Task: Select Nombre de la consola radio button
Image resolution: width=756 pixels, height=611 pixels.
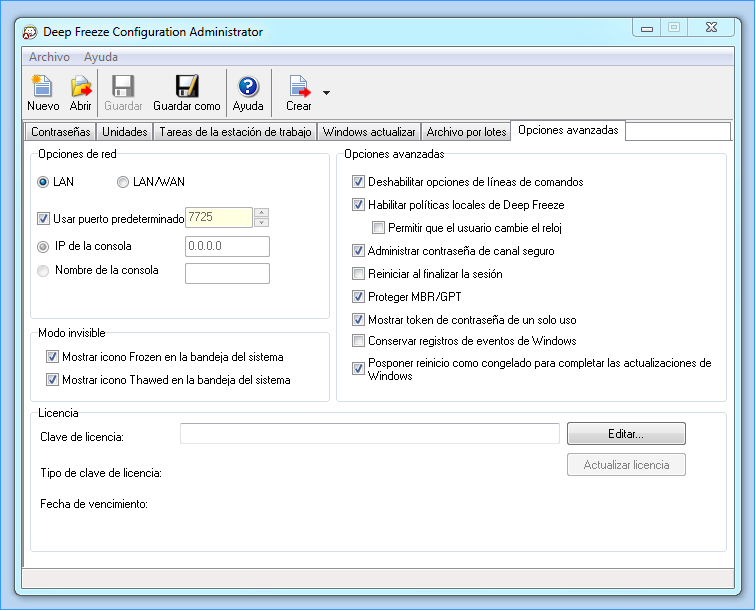Action: point(43,271)
